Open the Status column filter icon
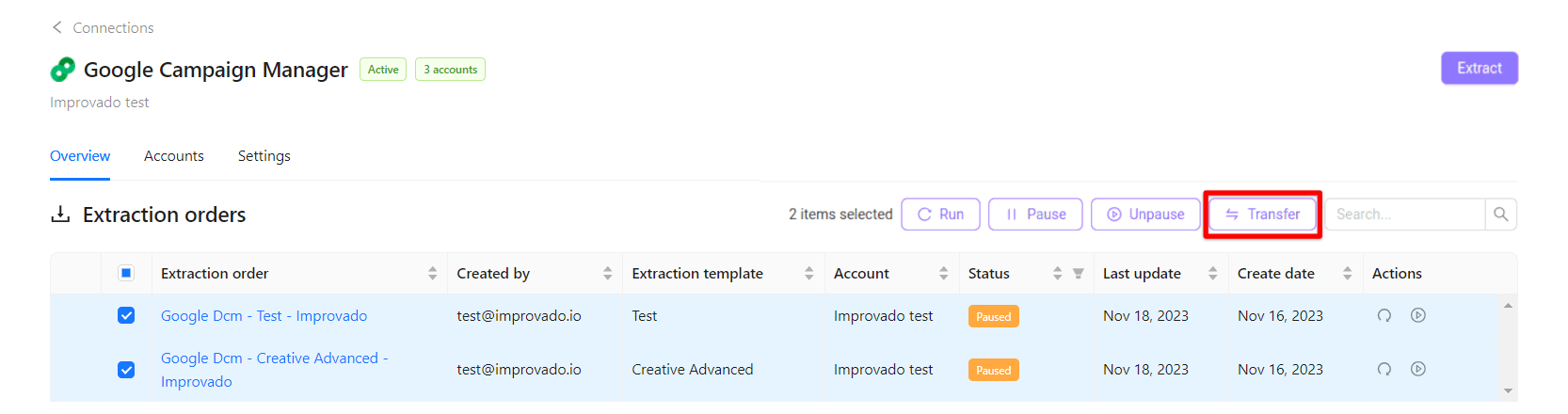 (x=1079, y=274)
